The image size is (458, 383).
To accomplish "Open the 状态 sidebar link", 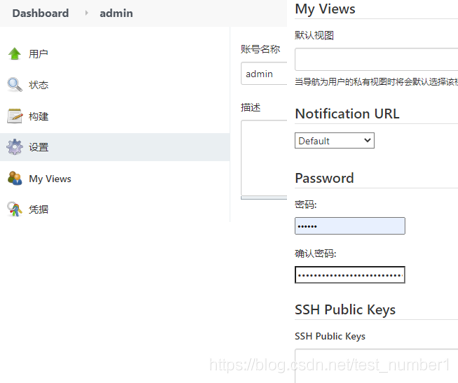I will pyautogui.click(x=38, y=85).
